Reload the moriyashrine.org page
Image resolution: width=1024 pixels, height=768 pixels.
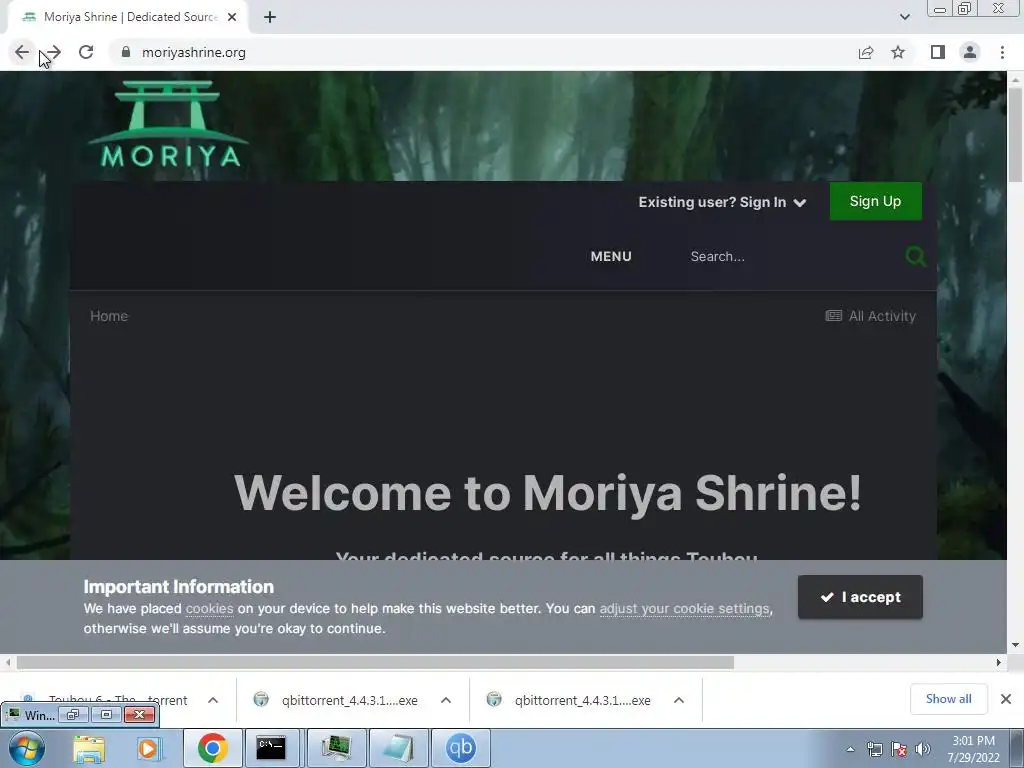click(x=86, y=52)
